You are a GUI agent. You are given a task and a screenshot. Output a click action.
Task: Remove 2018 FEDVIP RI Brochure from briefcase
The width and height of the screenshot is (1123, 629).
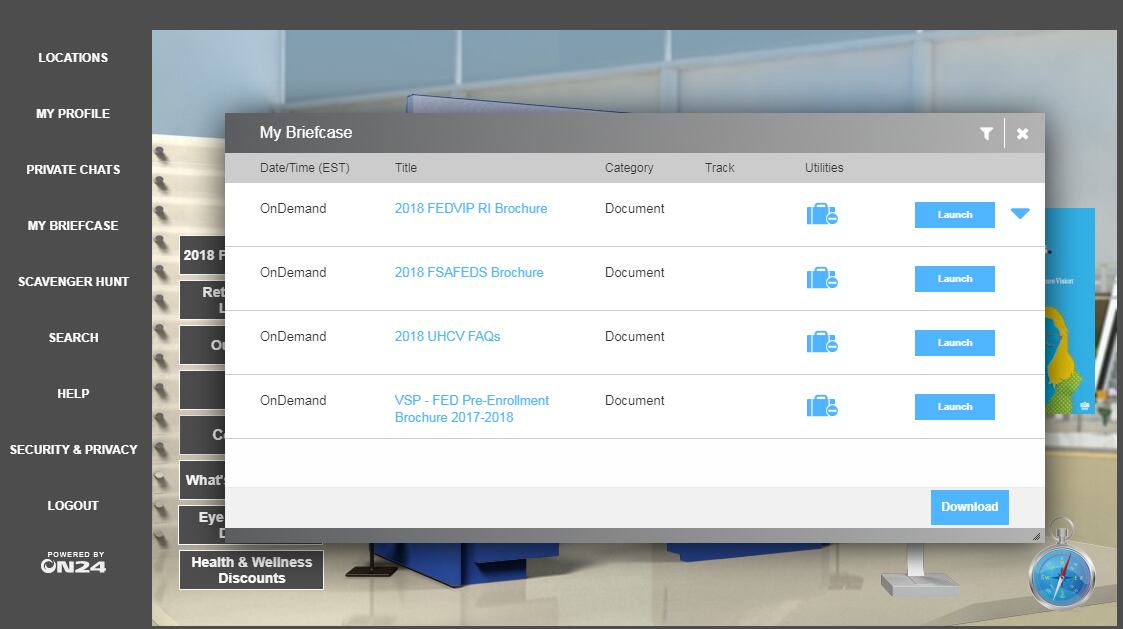click(x=822, y=214)
